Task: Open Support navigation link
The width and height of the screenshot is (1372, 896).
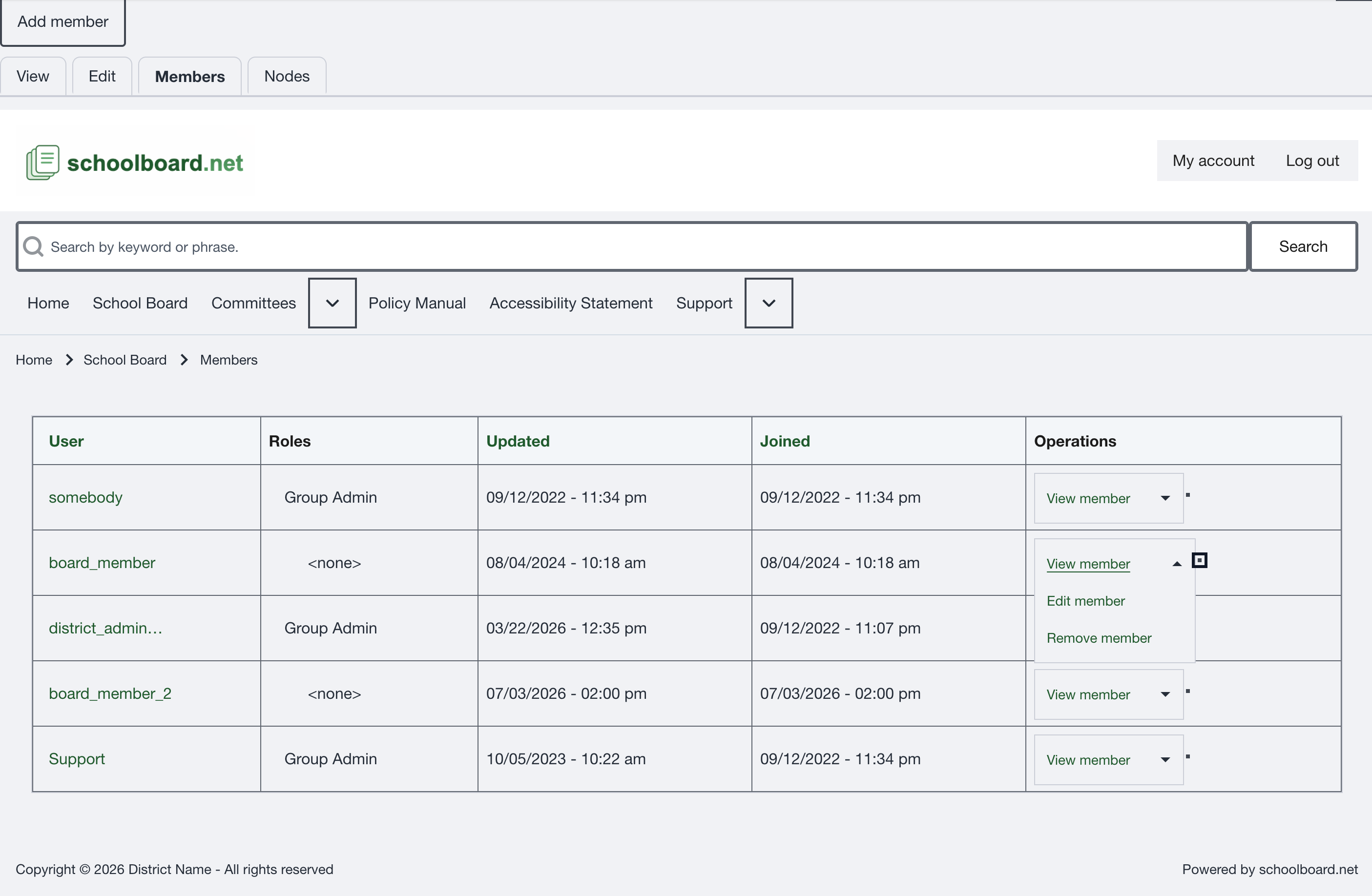Action: point(704,303)
